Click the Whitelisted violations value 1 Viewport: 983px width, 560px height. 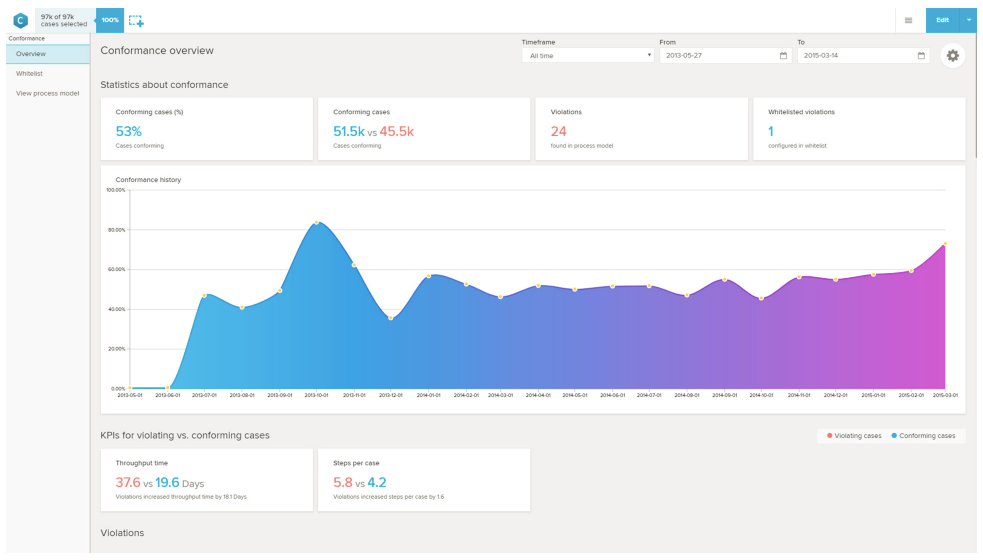[x=770, y=132]
